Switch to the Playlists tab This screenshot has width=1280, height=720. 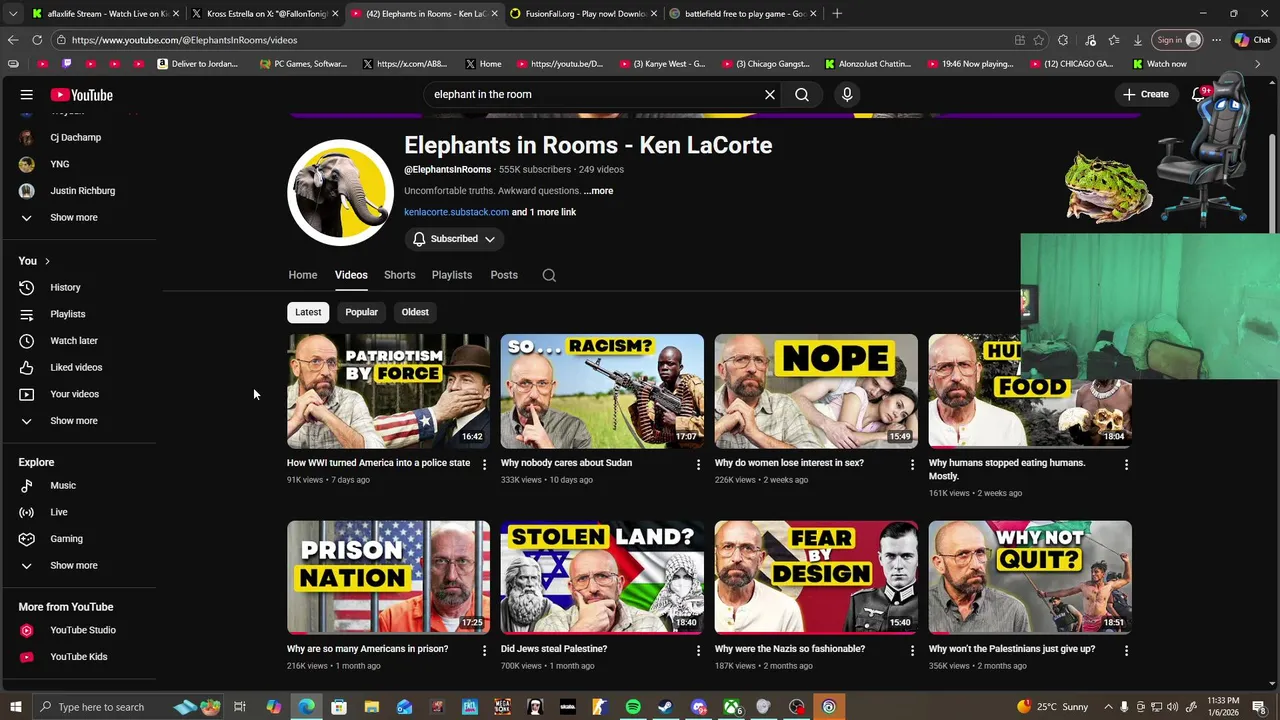[452, 275]
